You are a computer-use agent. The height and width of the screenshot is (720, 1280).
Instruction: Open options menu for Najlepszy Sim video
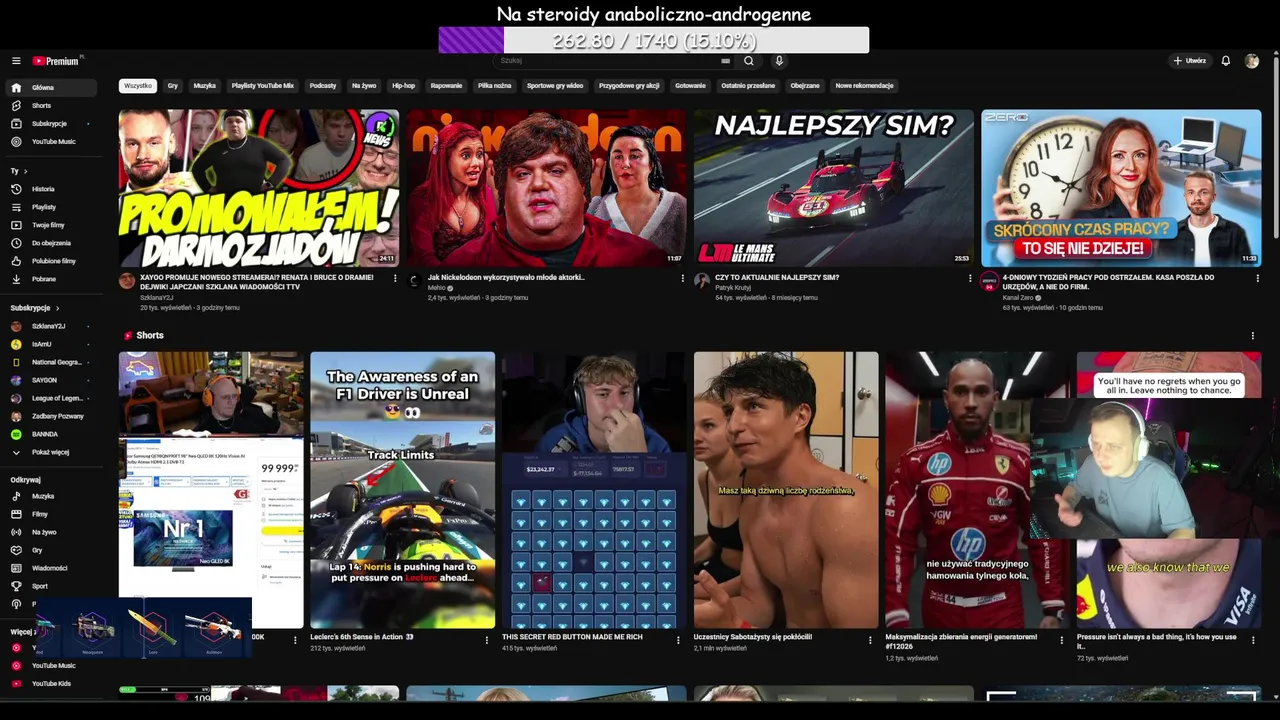(970, 278)
